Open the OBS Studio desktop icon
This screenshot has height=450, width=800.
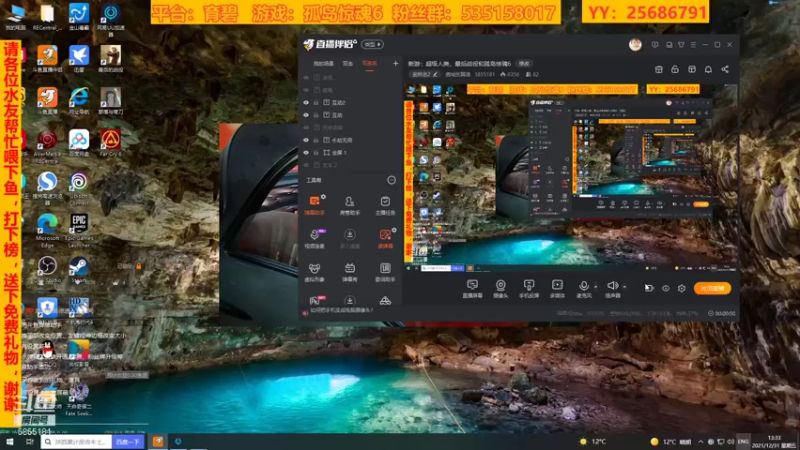click(47, 270)
